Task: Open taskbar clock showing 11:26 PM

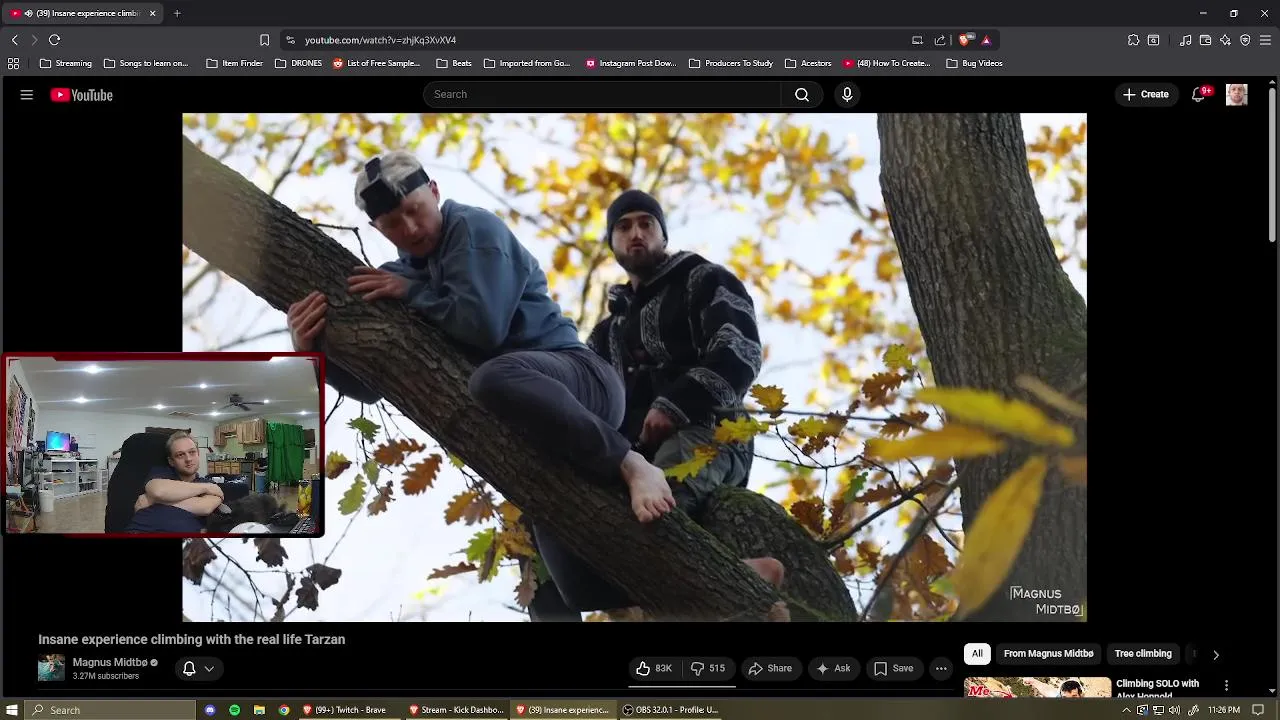Action: [1224, 710]
